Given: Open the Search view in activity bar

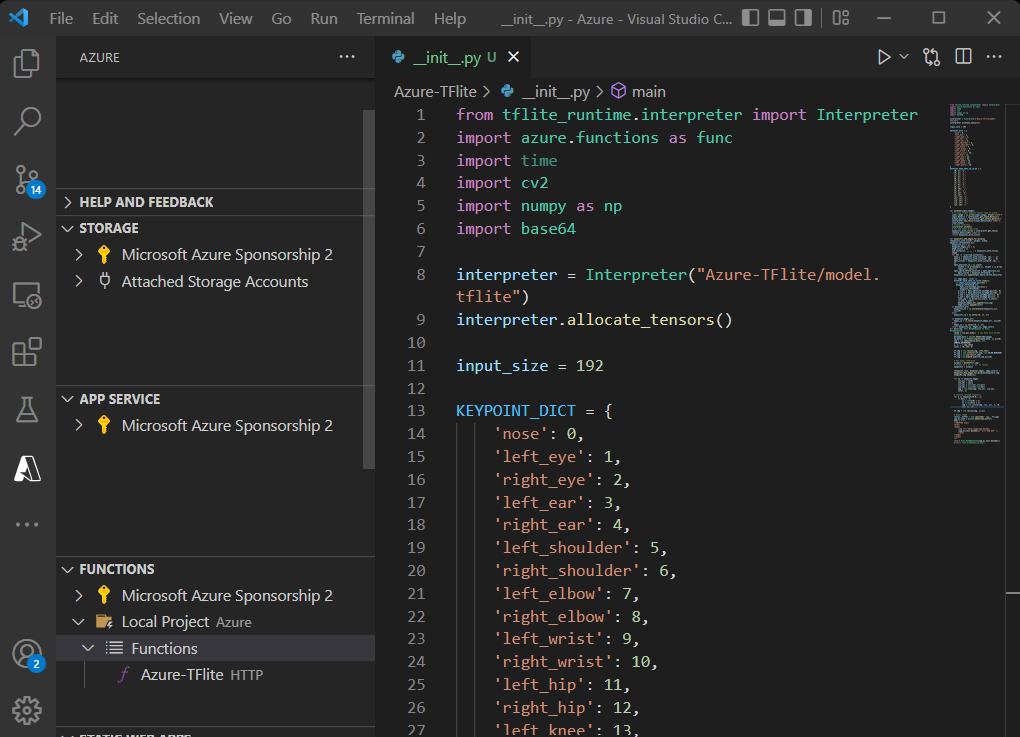Looking at the screenshot, I should [27, 122].
